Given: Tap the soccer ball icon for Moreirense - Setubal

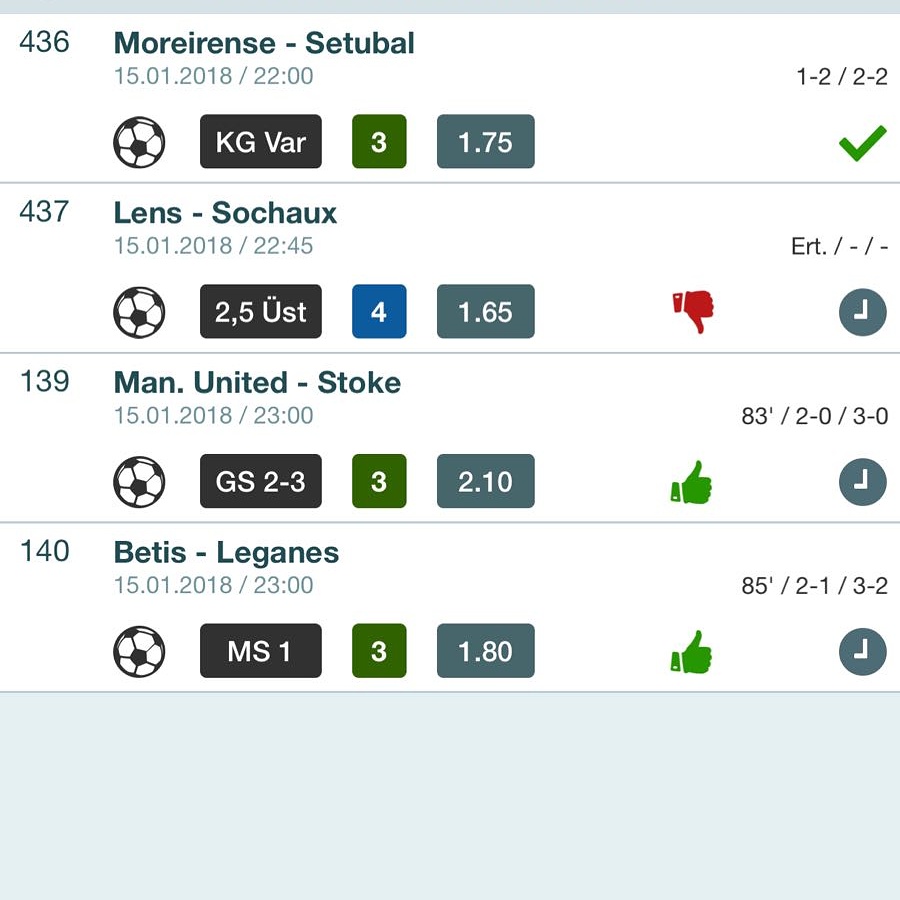Looking at the screenshot, I should (x=139, y=142).
